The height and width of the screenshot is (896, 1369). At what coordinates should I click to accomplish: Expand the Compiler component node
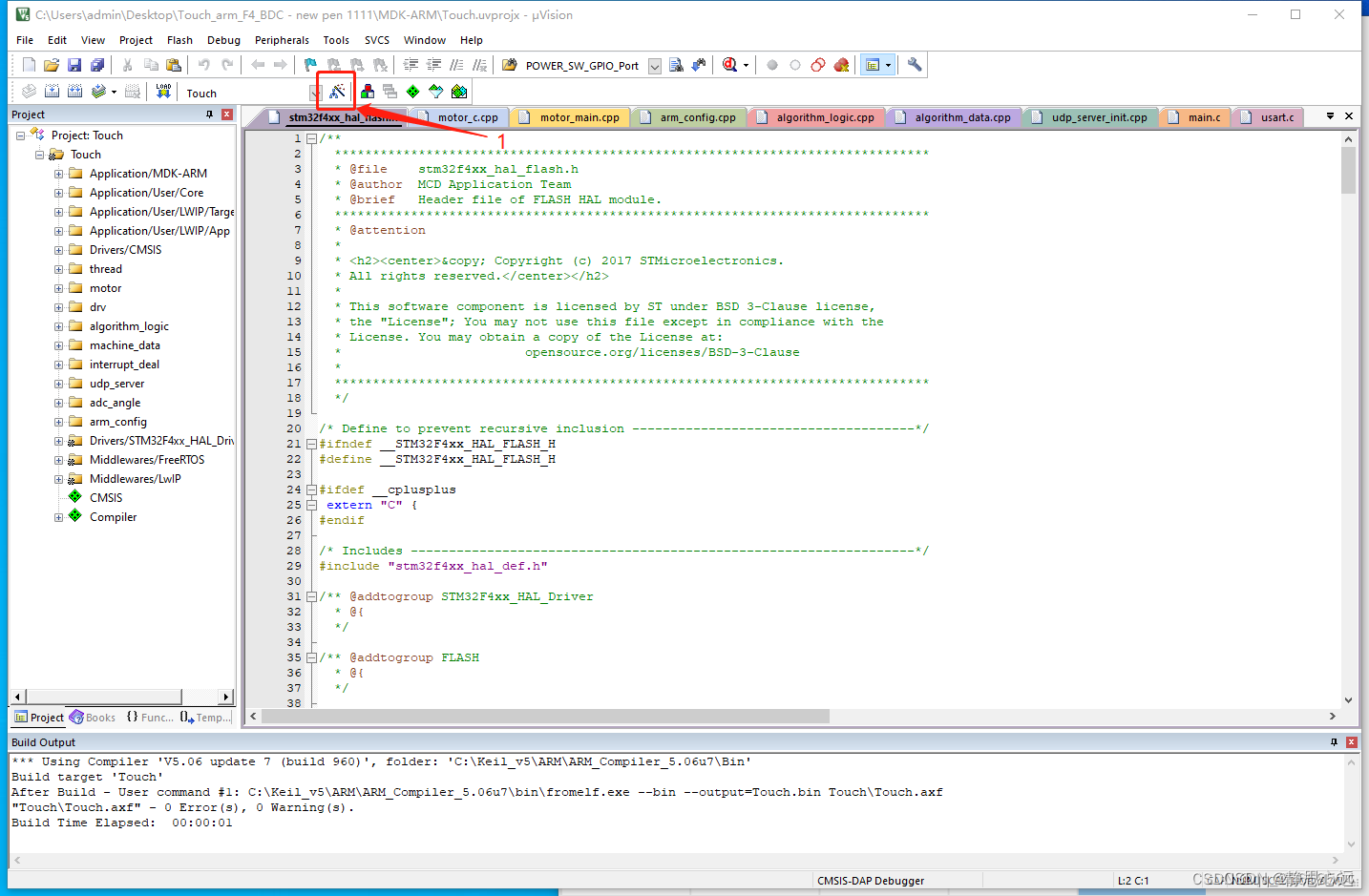(x=59, y=517)
